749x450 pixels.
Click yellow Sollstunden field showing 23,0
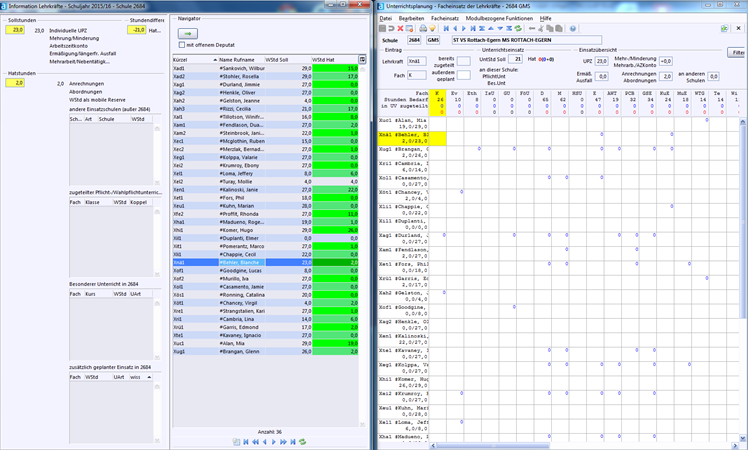[15, 30]
